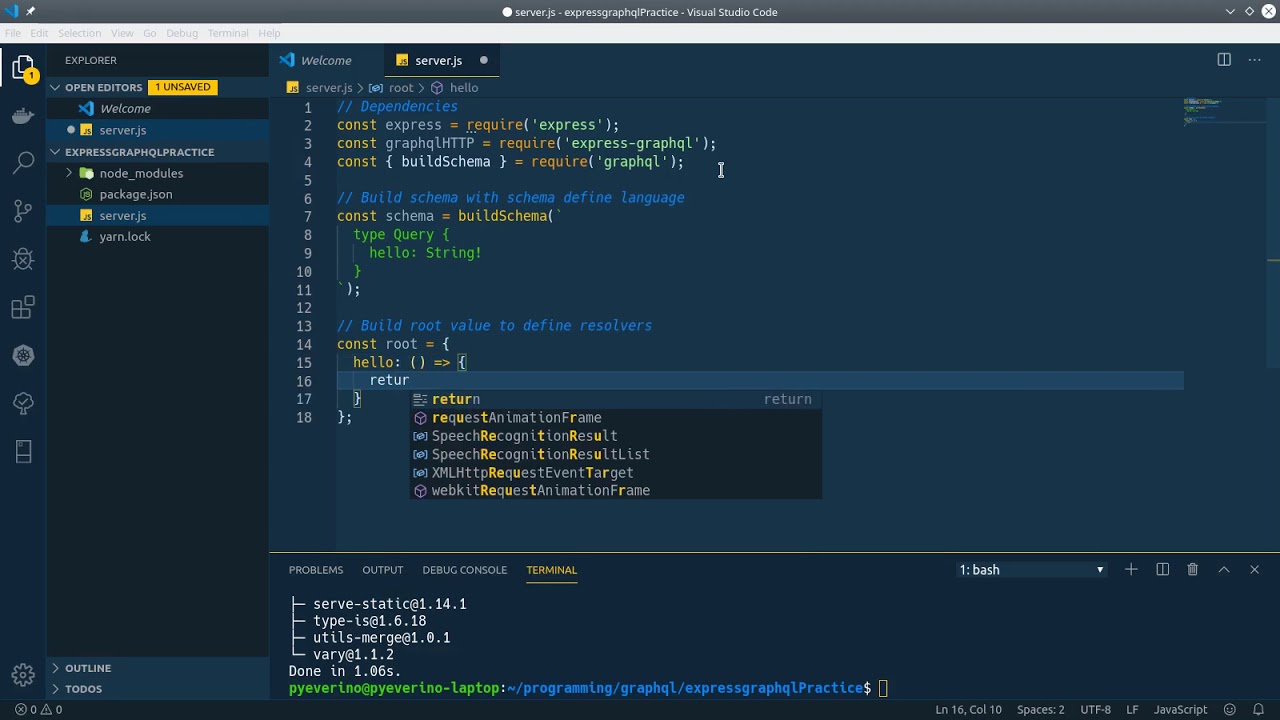Click unsaved dot on server.js tab
The image size is (1280, 720).
[x=483, y=60]
